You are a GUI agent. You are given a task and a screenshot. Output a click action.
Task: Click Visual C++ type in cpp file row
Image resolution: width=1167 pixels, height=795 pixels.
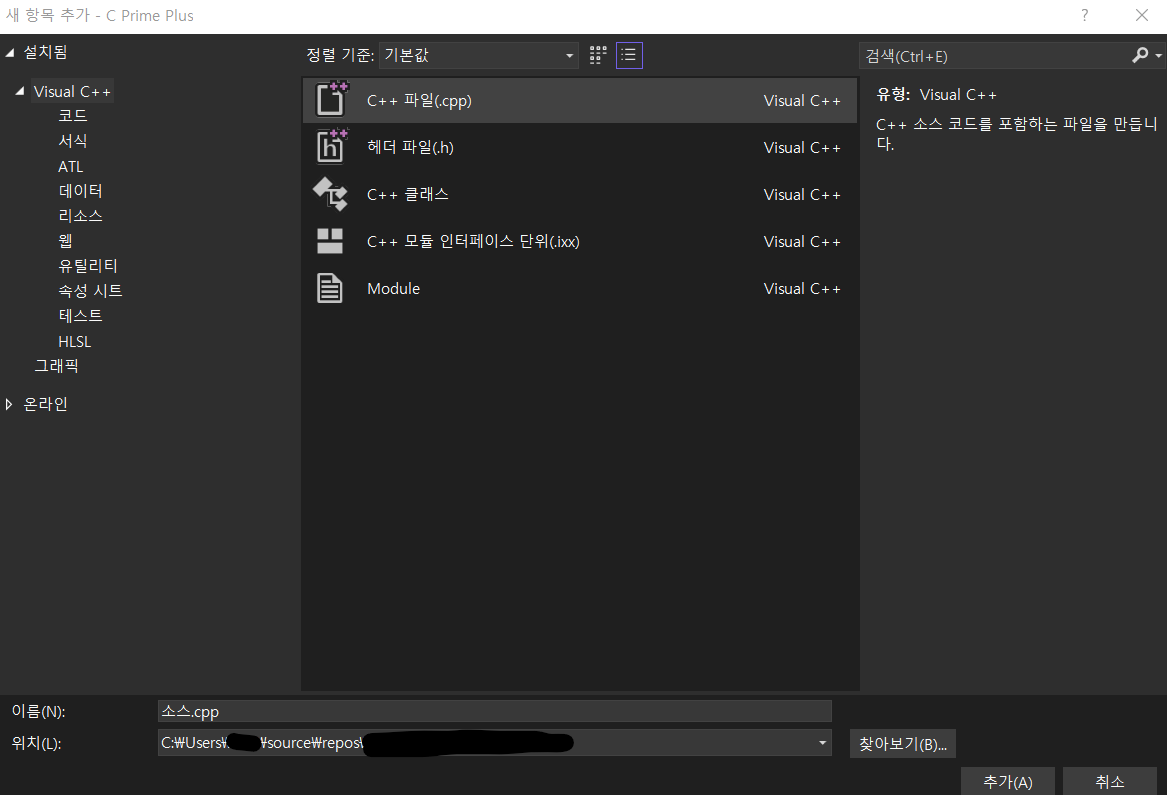(802, 100)
